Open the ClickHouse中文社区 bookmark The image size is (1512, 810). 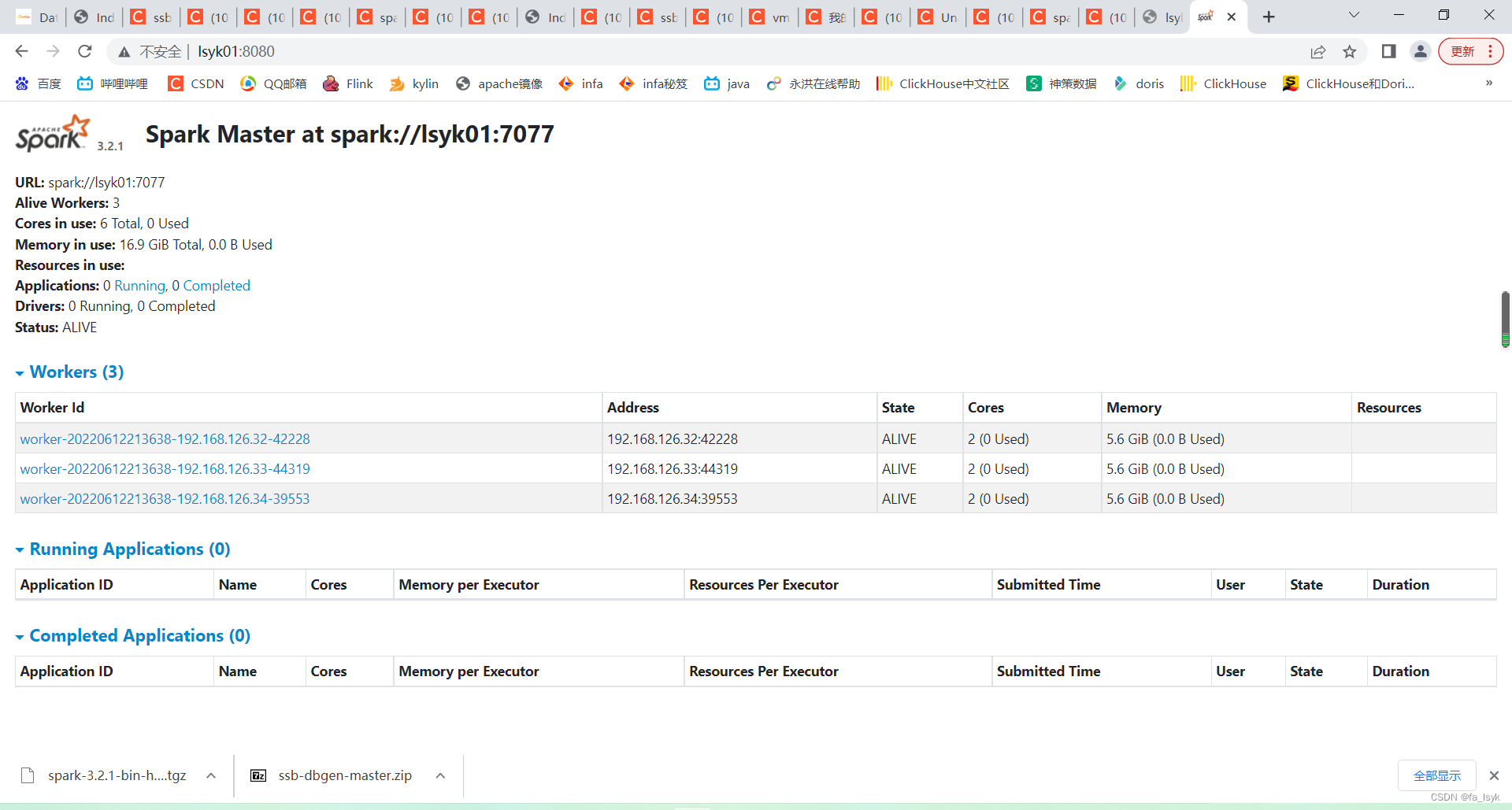click(943, 83)
